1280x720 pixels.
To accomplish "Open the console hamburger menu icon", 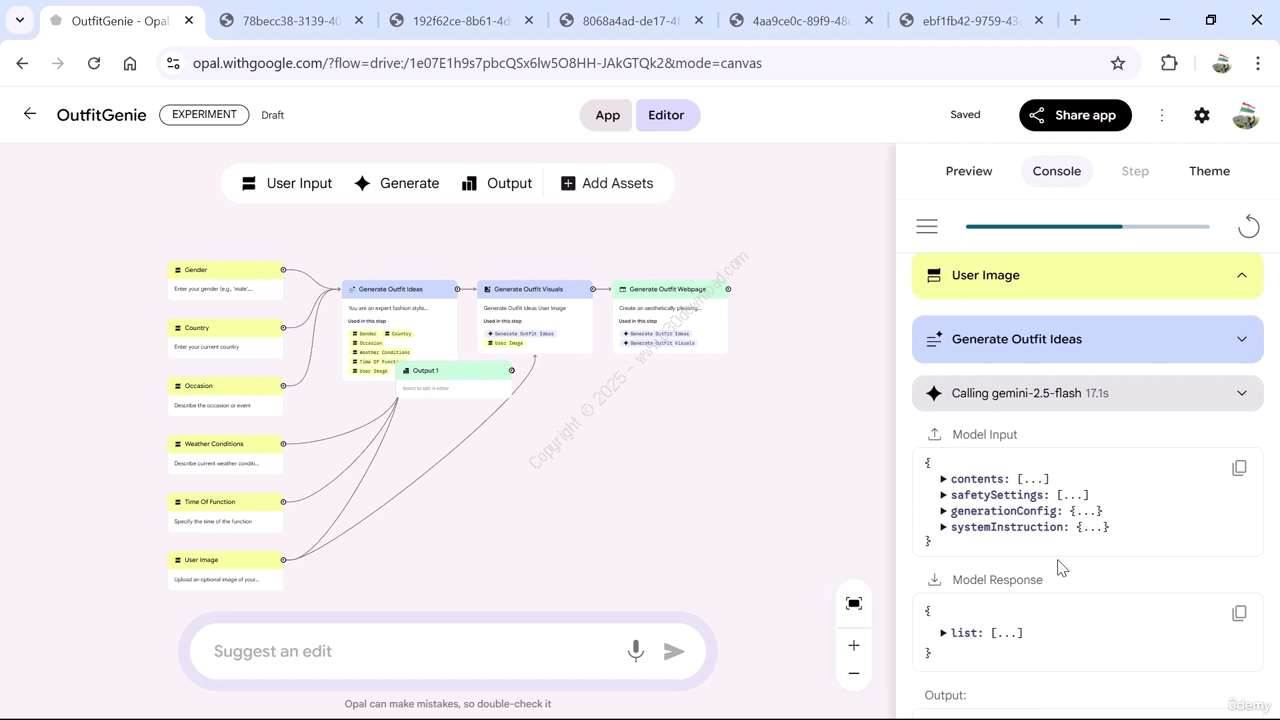I will point(927,227).
